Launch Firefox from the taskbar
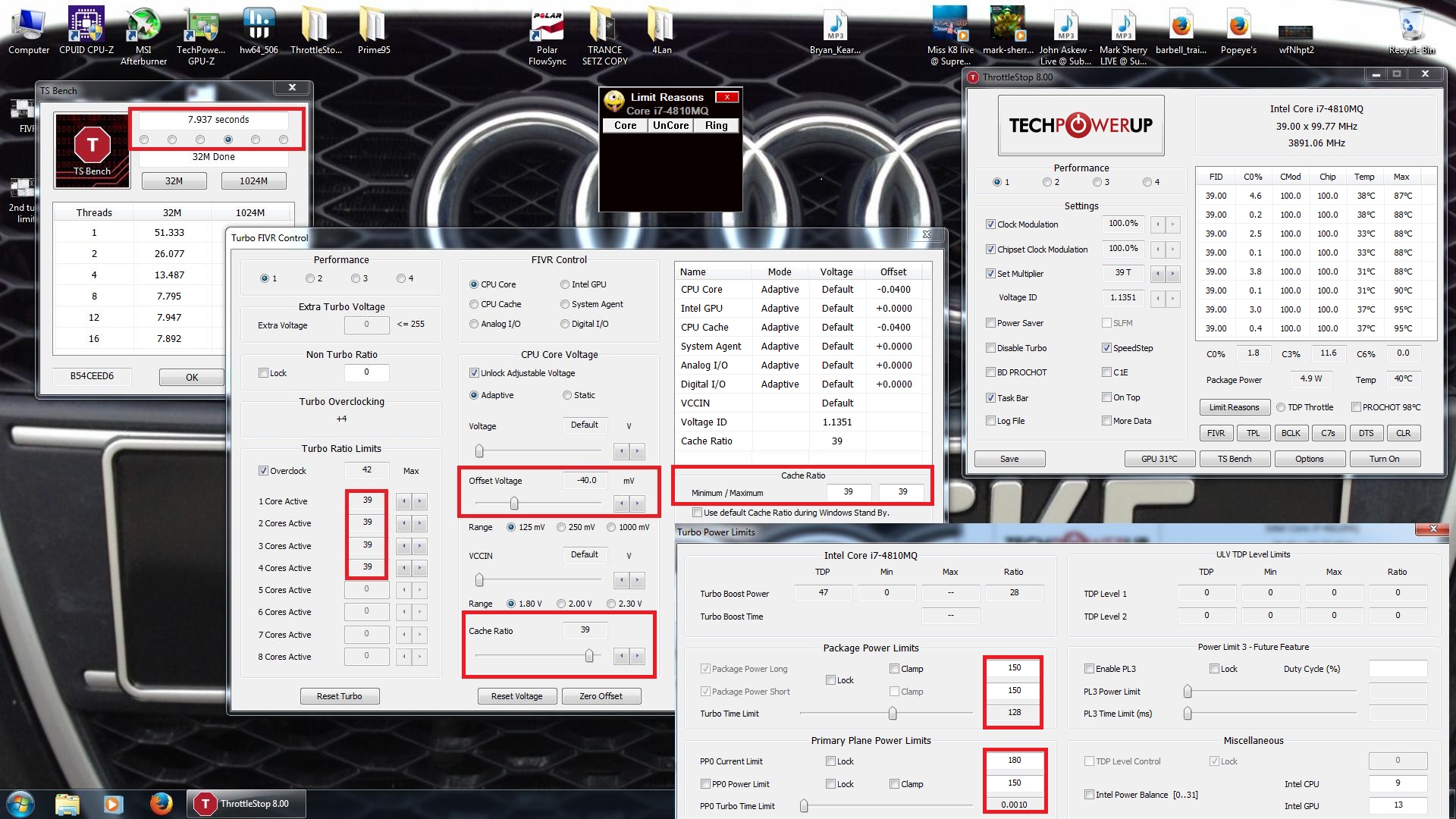This screenshot has width=1456, height=819. pos(161,804)
